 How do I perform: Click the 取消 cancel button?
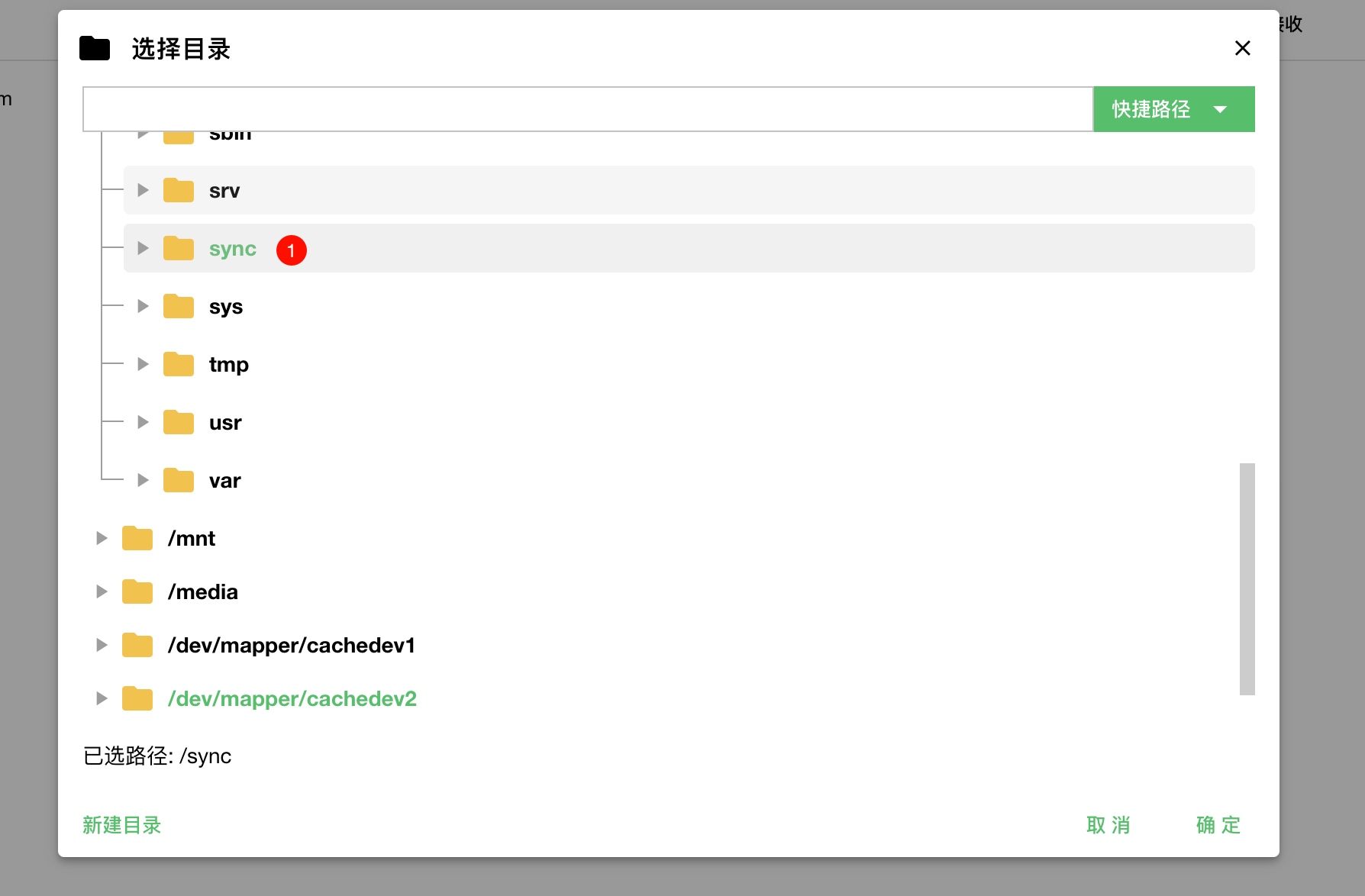[1108, 825]
